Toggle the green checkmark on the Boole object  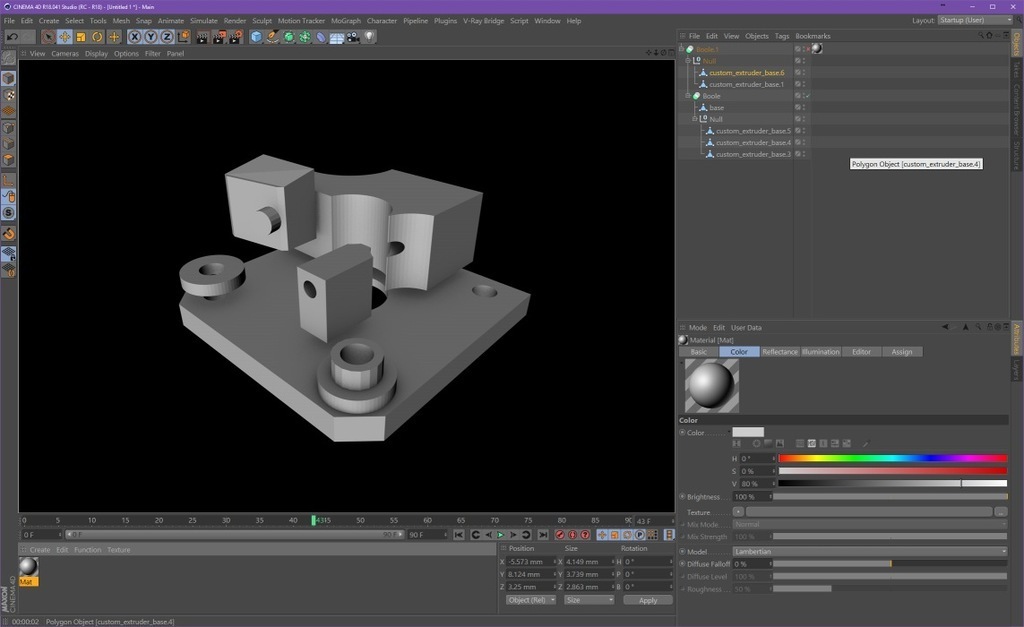(808, 96)
